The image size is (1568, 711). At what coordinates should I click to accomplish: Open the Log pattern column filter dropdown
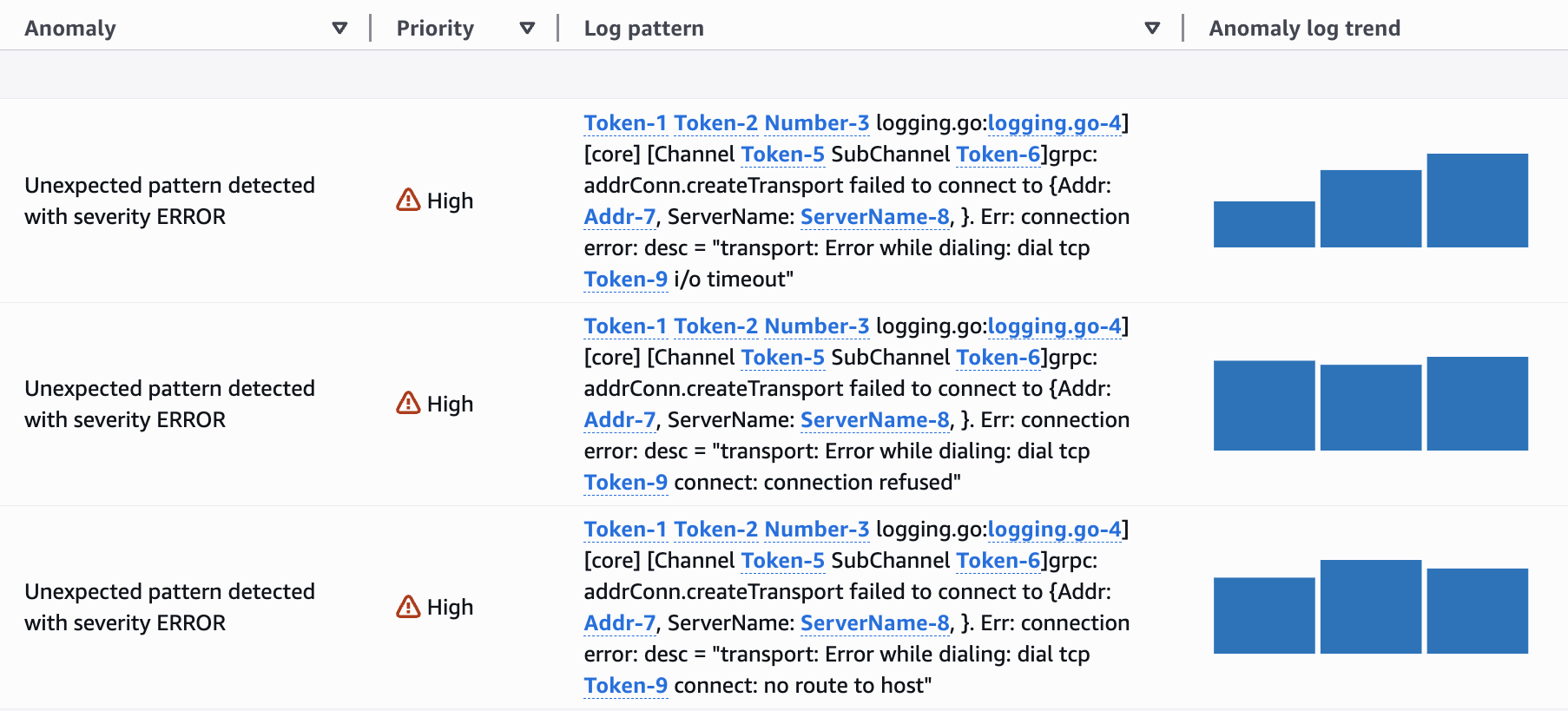(x=1152, y=27)
